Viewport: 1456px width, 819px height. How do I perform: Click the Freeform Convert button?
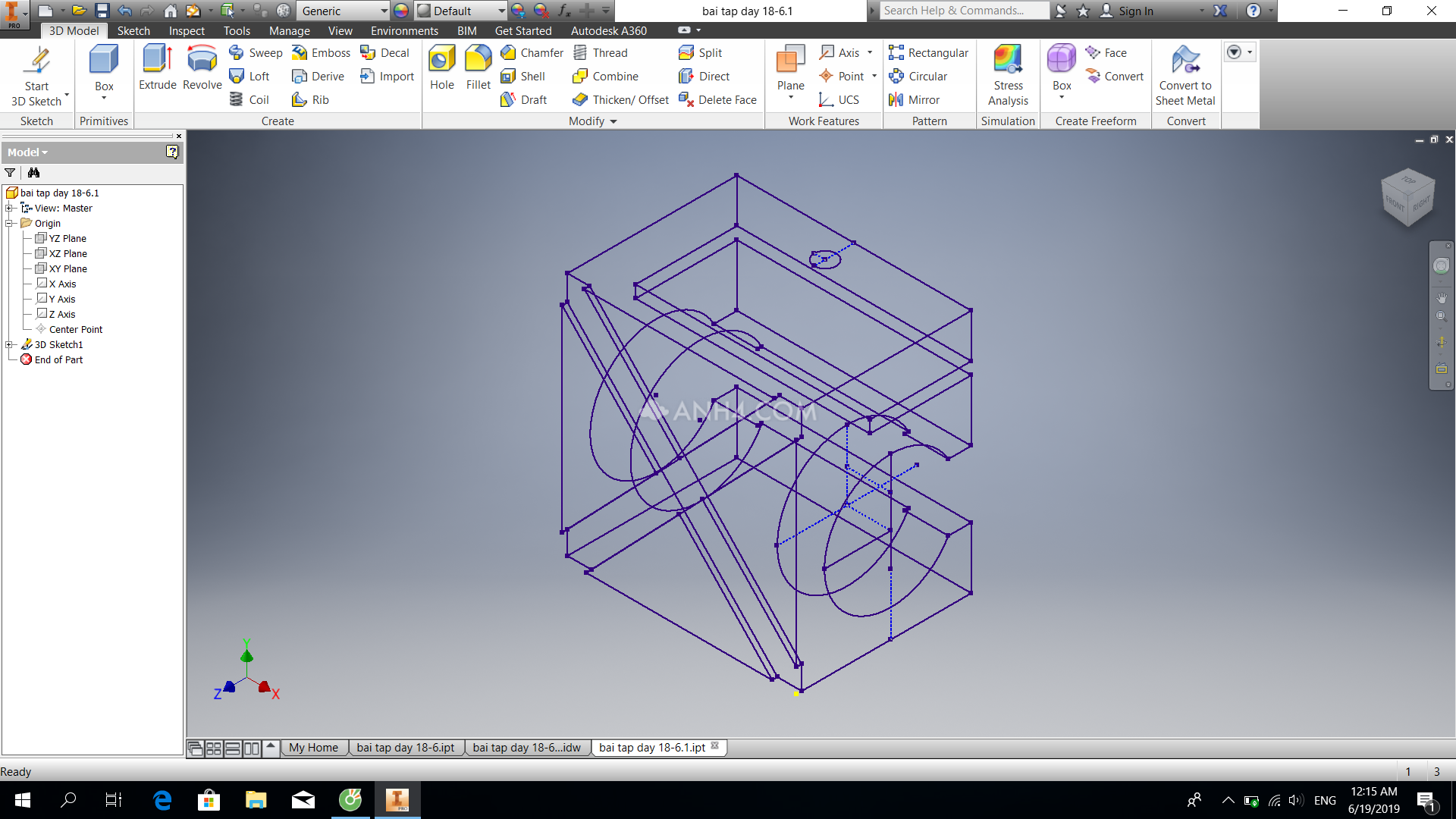(x=1114, y=76)
